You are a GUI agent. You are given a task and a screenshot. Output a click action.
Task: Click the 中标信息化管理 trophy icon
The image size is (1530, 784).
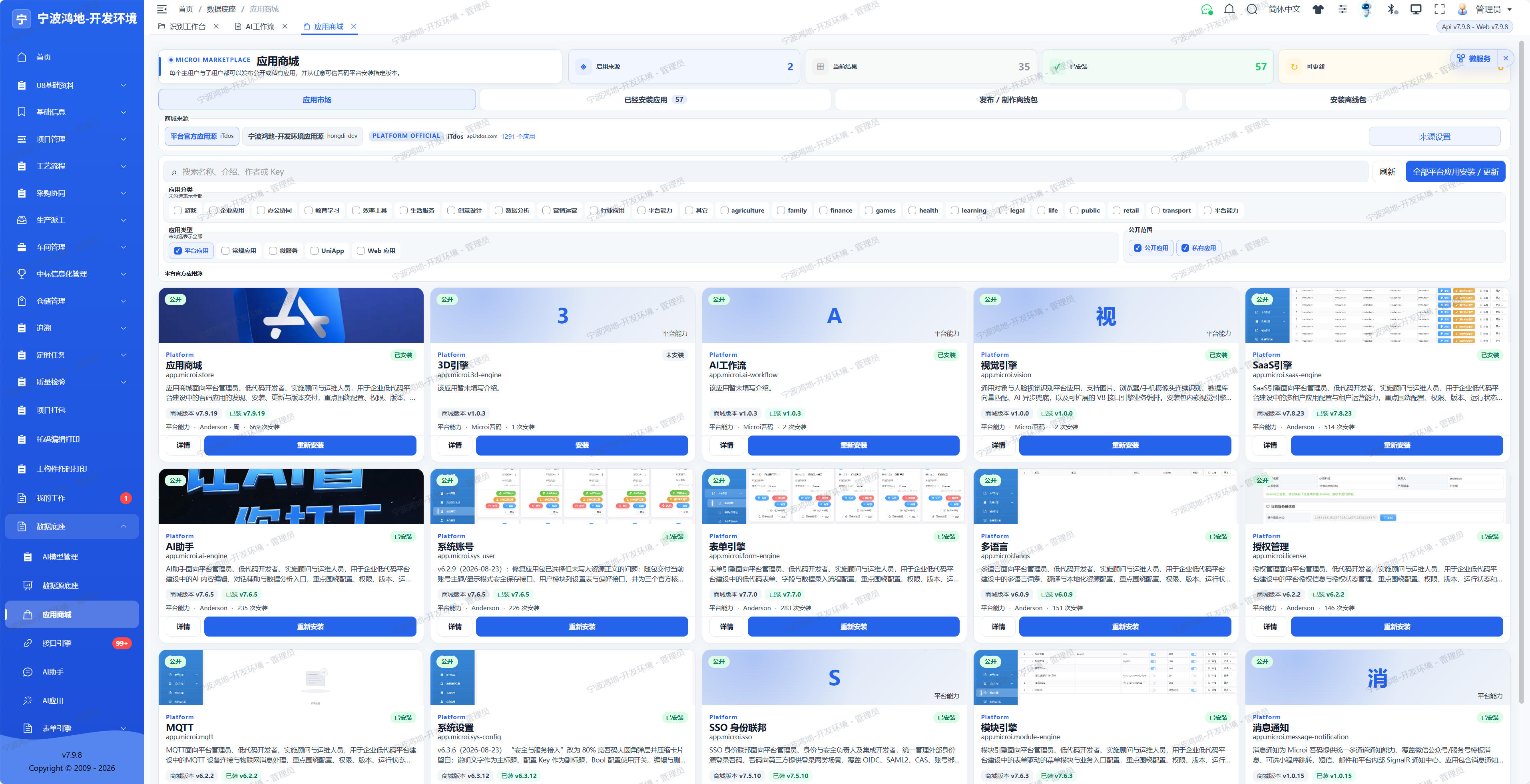click(22, 274)
